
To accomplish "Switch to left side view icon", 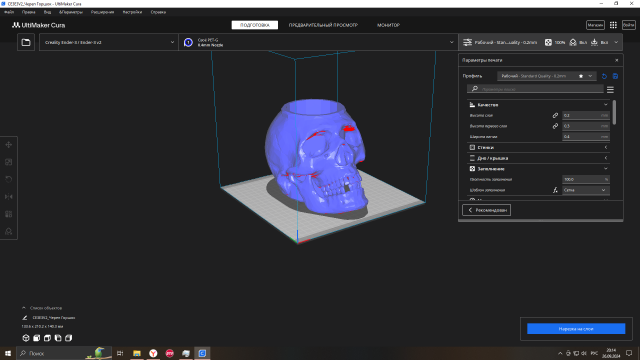I will click(x=58, y=338).
